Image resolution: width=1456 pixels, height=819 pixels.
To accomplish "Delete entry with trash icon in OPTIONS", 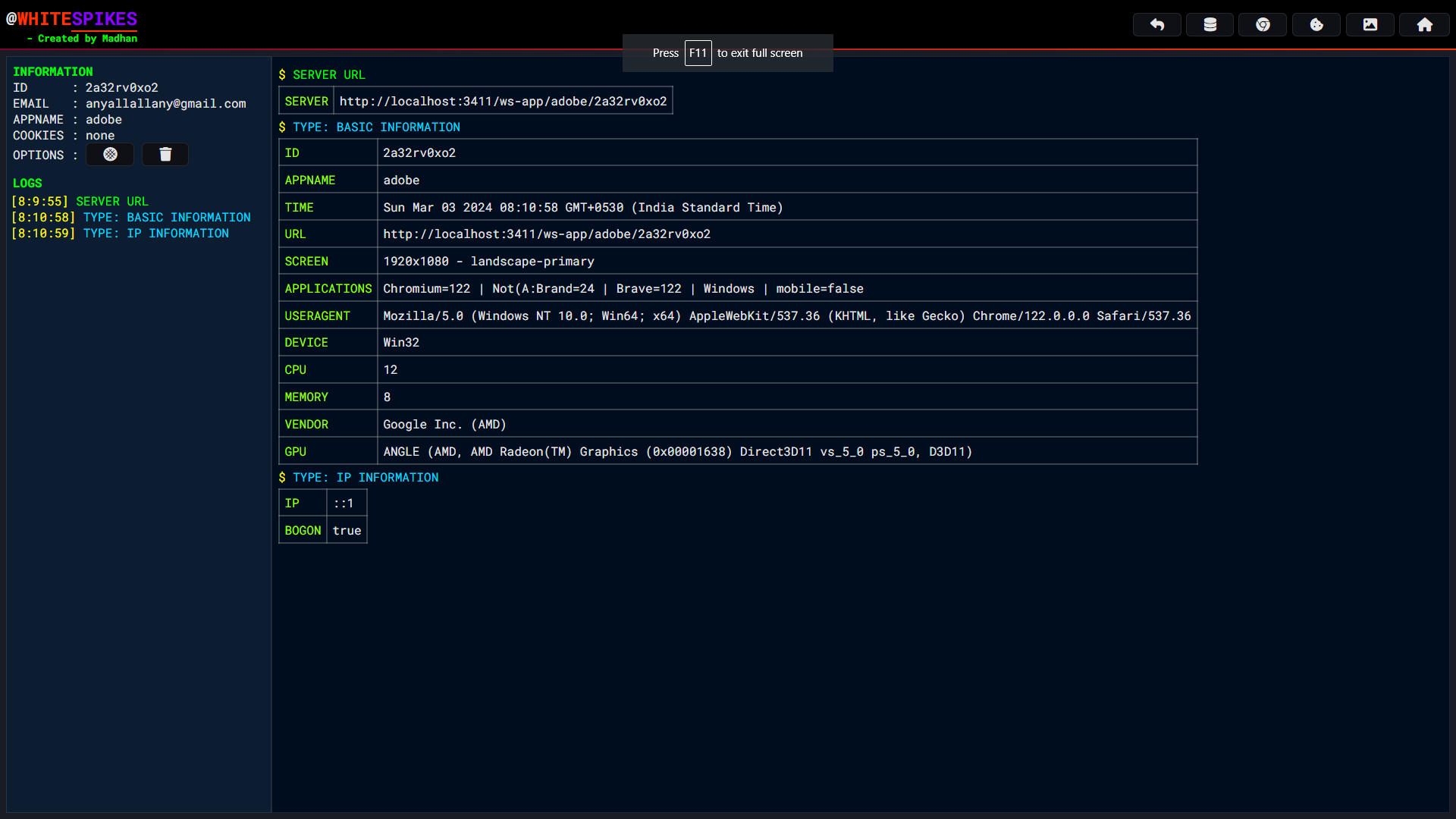I will click(165, 155).
